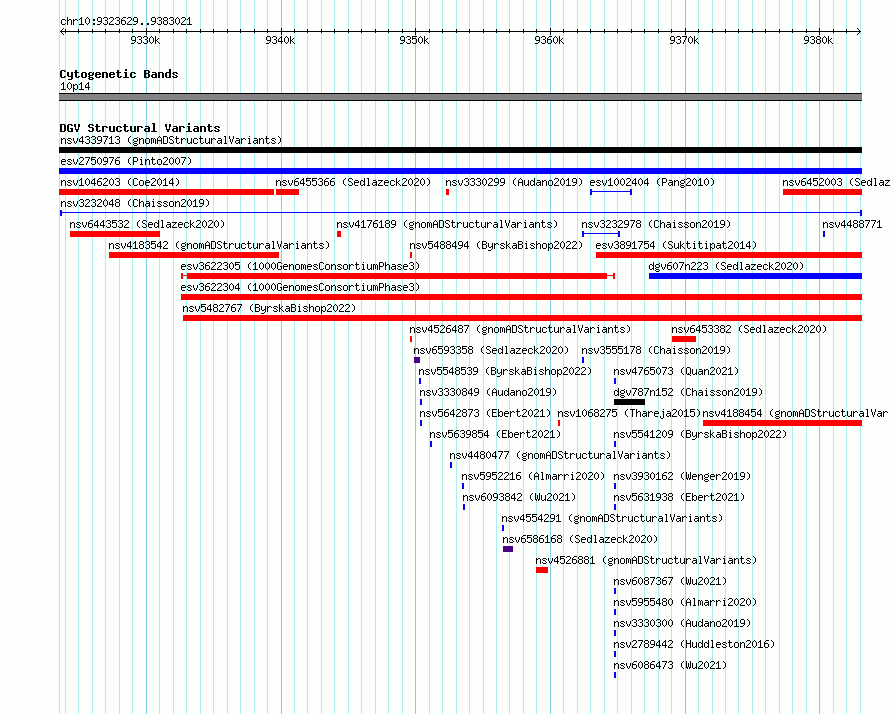Select nsv4526487 gnomAD variant label
The image size is (890, 714).
point(520,329)
